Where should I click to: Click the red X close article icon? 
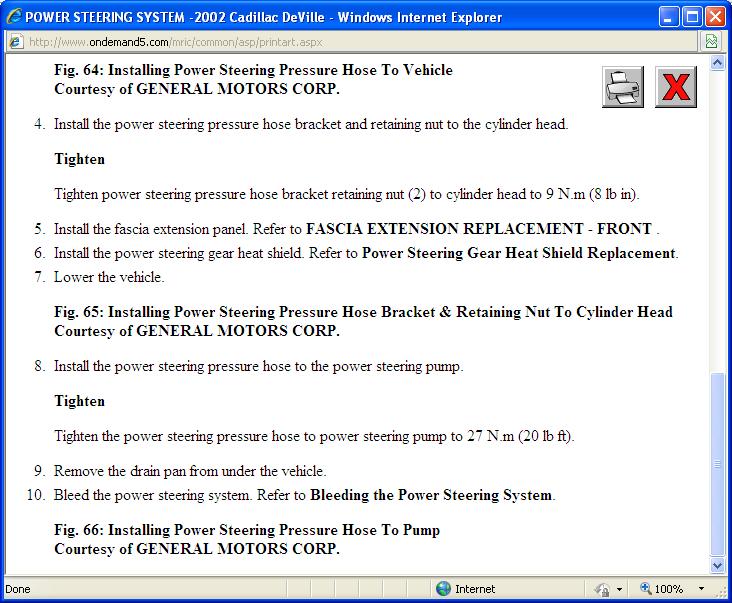click(676, 87)
